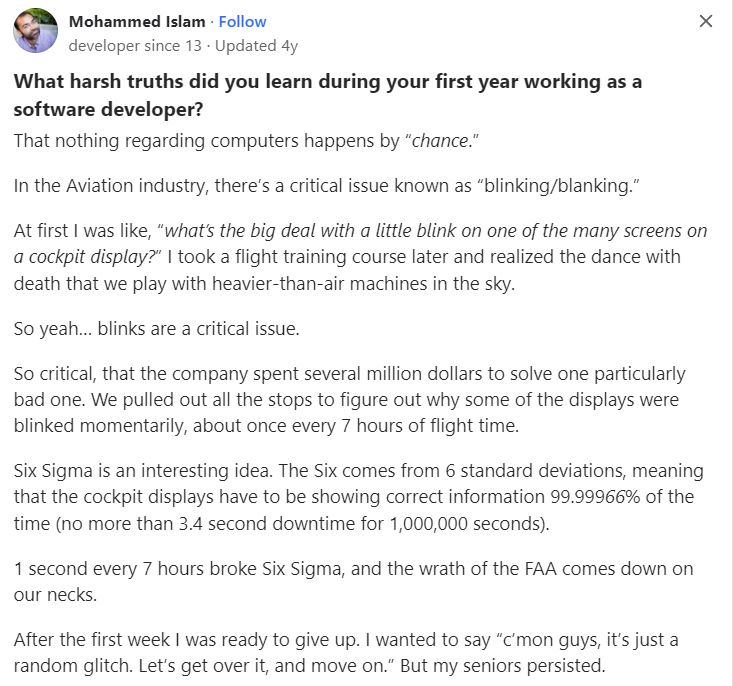Close the answer with the X icon

[705, 21]
